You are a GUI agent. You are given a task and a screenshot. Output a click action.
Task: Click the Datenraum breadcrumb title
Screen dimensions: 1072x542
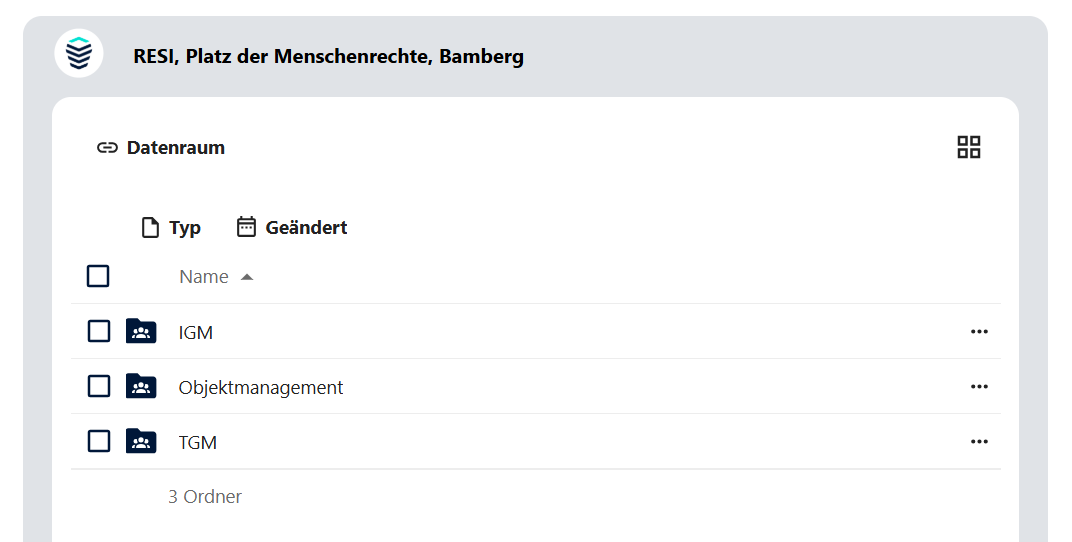click(x=176, y=148)
